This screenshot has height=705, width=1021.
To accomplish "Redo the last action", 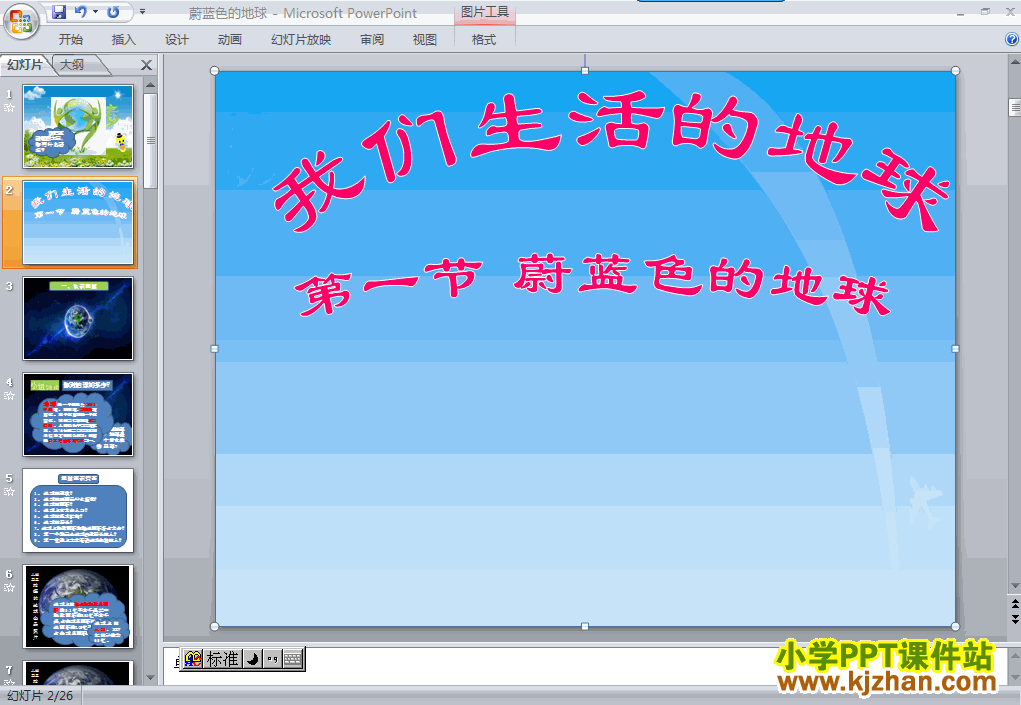I will click(113, 12).
